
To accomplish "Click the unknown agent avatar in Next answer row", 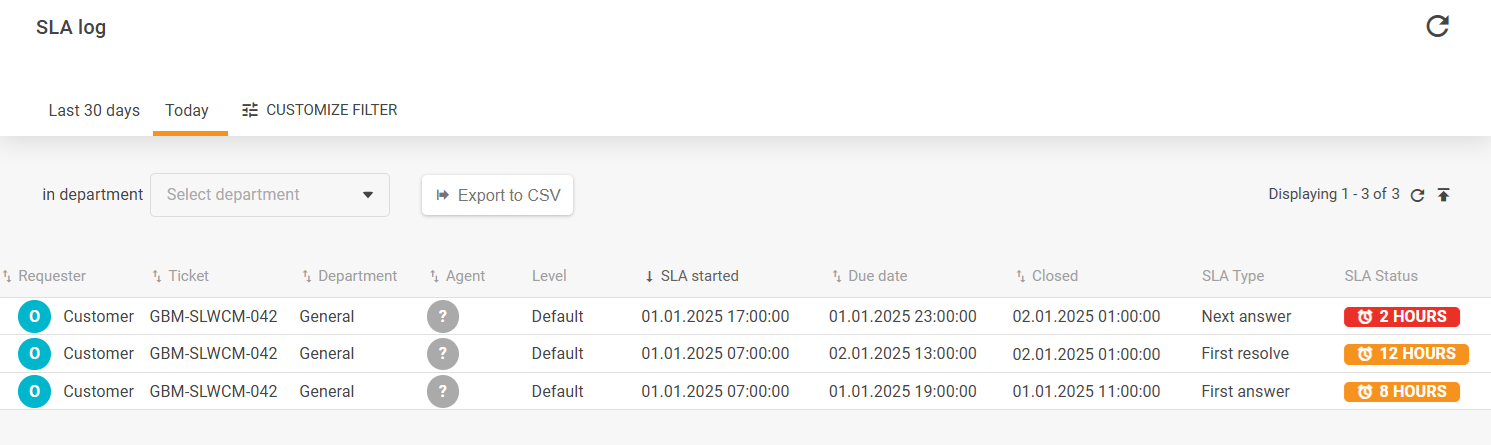I will pyautogui.click(x=443, y=317).
